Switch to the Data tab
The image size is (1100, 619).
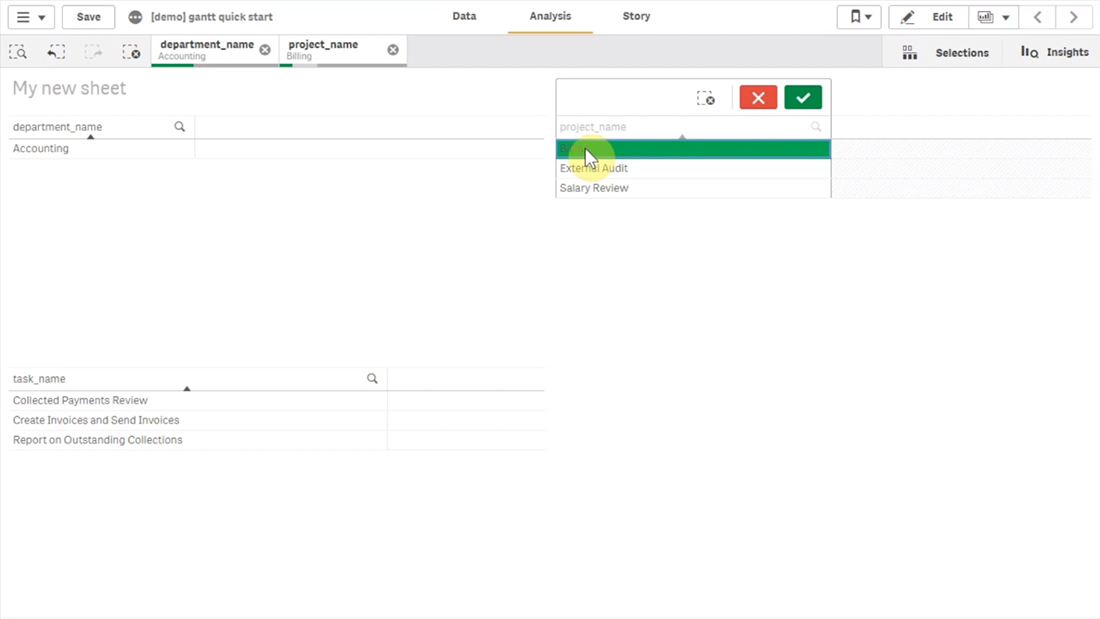pyautogui.click(x=464, y=16)
